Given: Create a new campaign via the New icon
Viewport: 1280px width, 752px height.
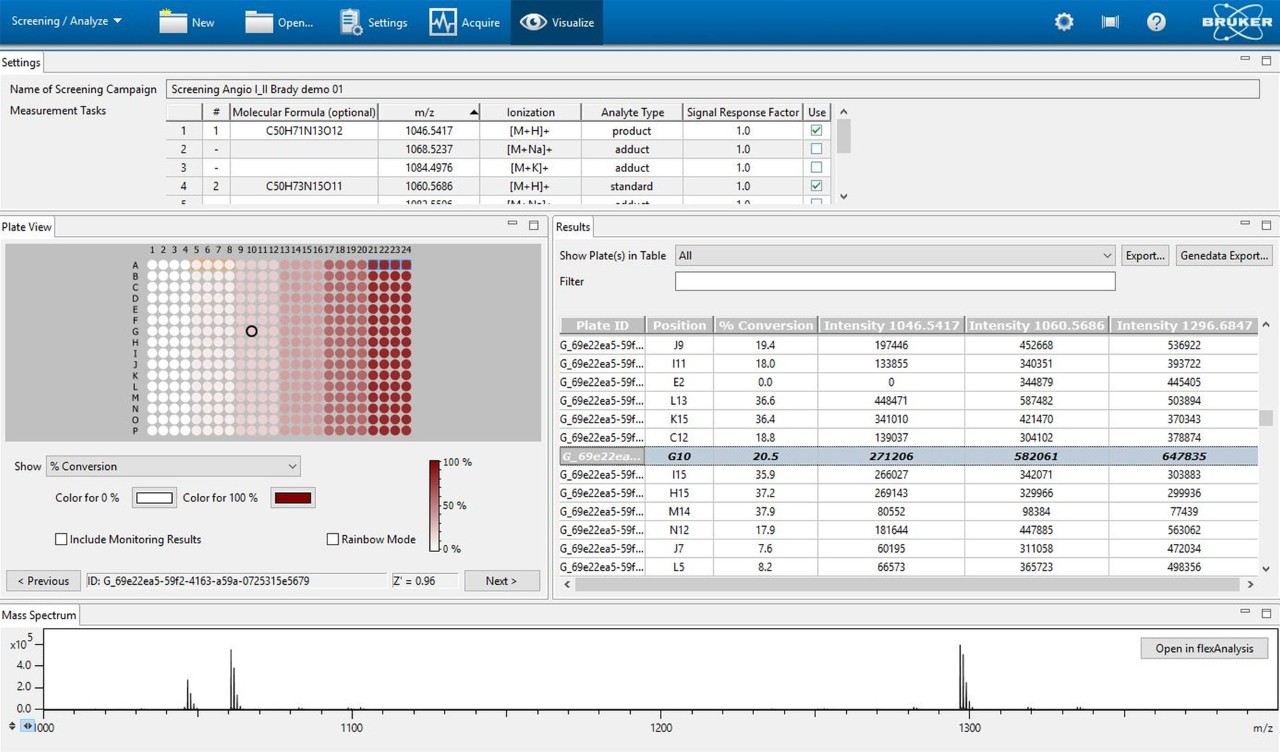Looking at the screenshot, I should point(186,21).
